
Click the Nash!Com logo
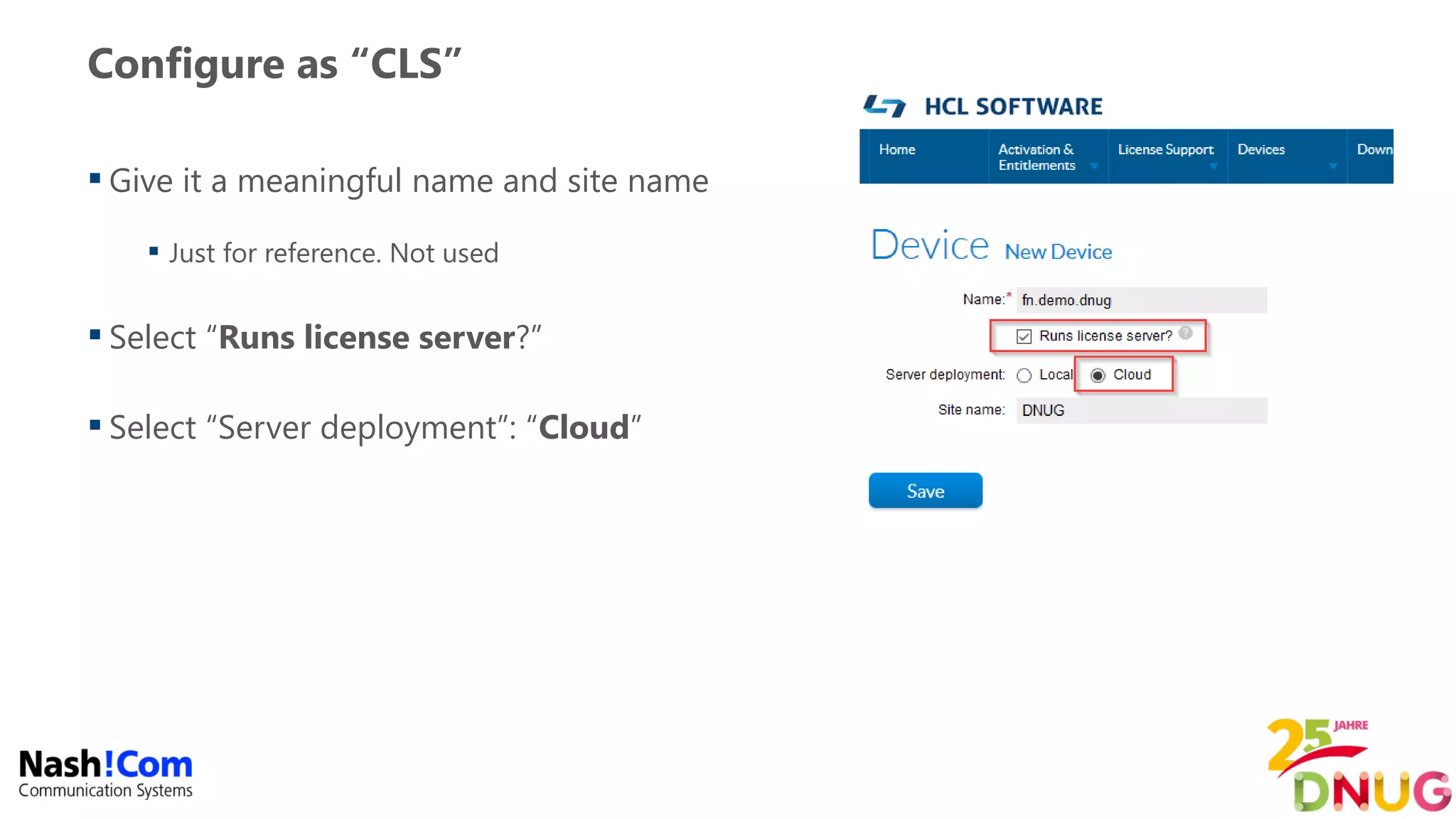tap(105, 772)
